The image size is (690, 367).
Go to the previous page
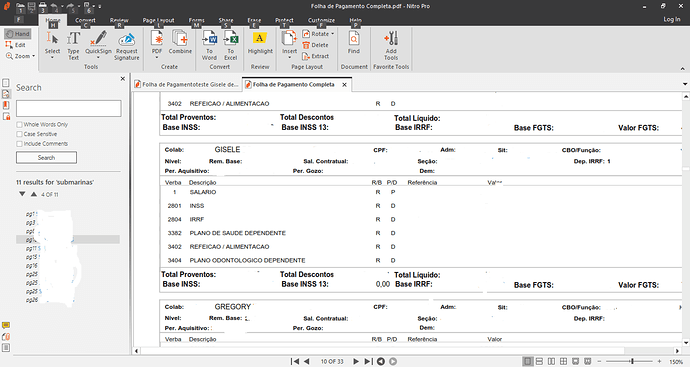[x=307, y=361]
